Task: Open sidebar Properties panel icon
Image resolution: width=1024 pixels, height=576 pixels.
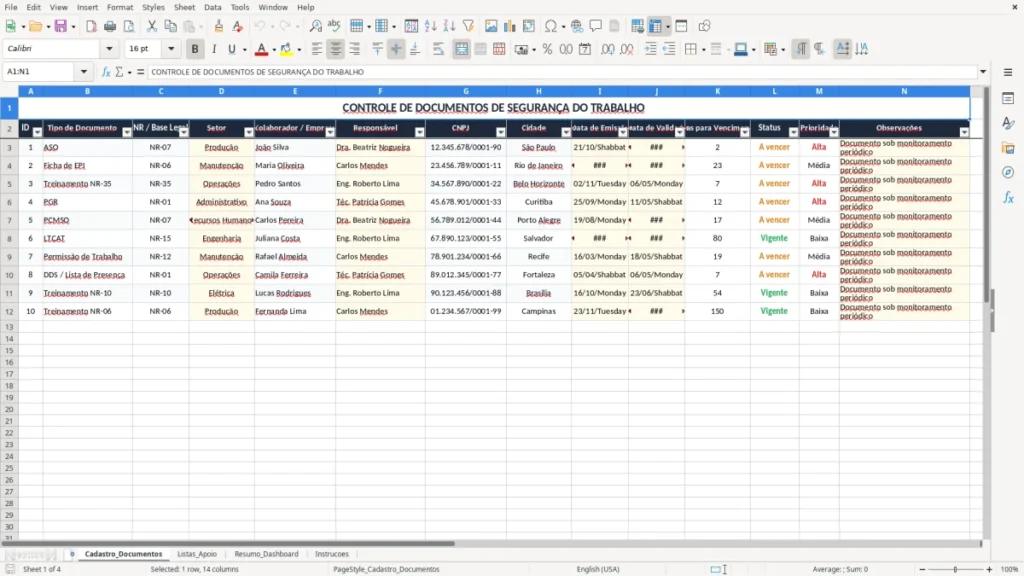Action: point(1008,99)
